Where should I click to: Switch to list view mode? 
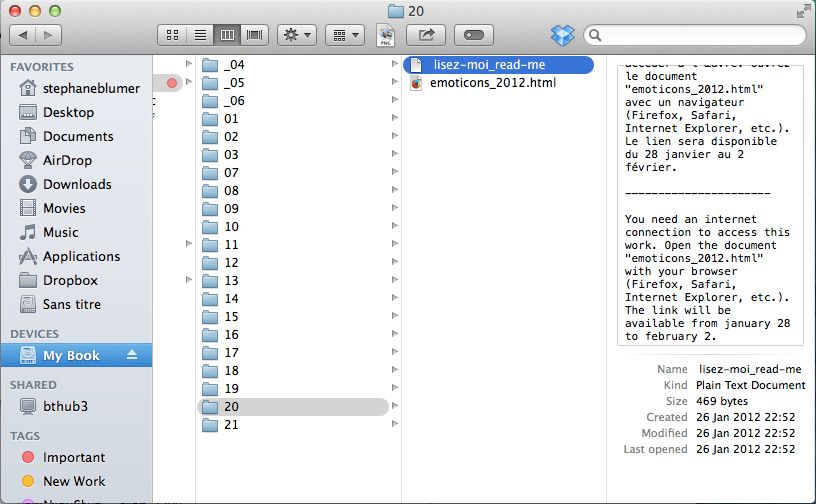(200, 35)
